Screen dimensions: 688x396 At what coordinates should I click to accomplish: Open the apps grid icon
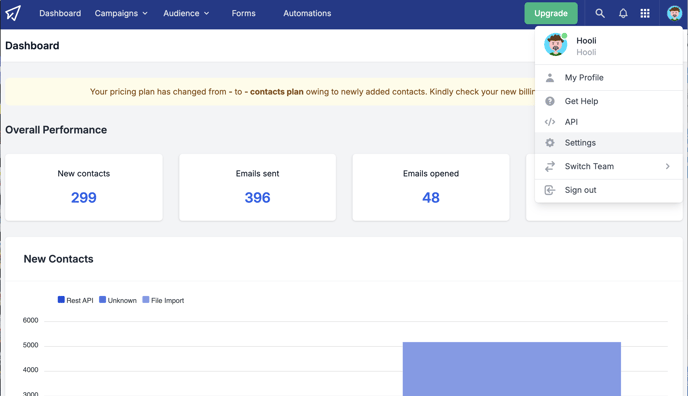point(645,14)
